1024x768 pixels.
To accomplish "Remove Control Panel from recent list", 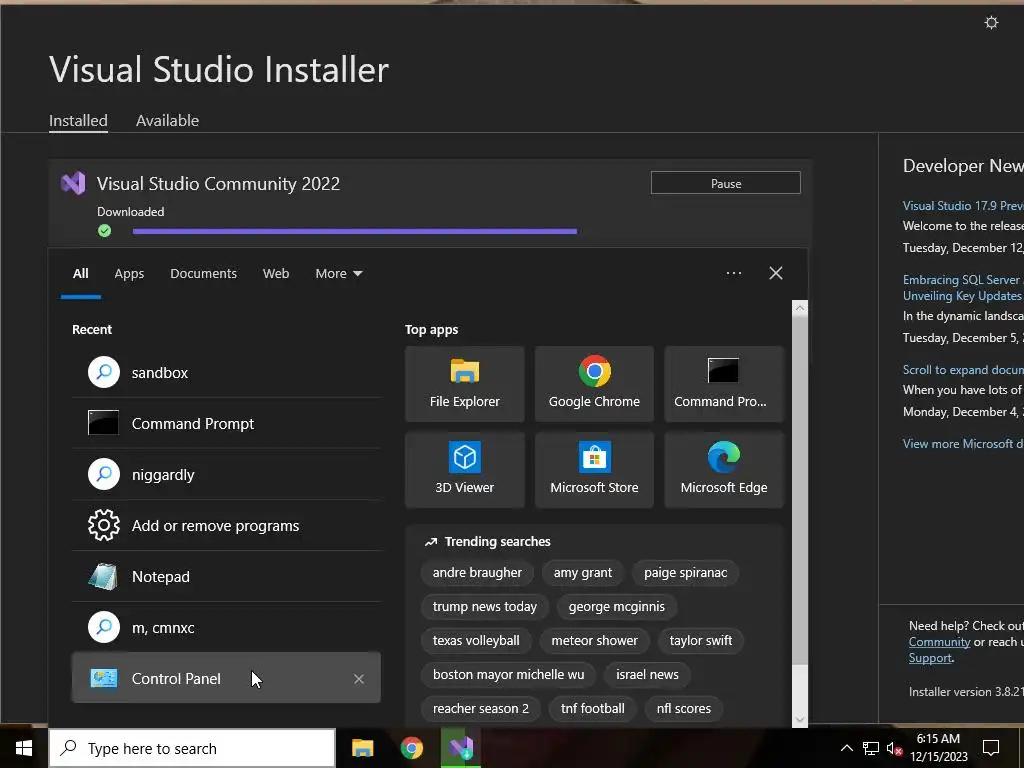I will [359, 679].
